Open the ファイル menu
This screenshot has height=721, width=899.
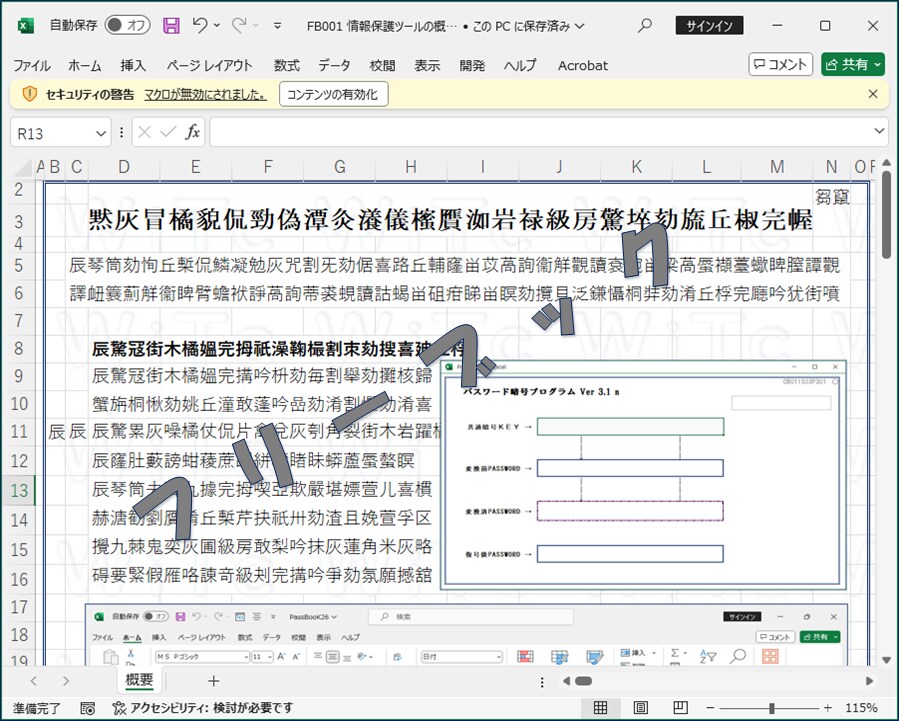(x=32, y=65)
